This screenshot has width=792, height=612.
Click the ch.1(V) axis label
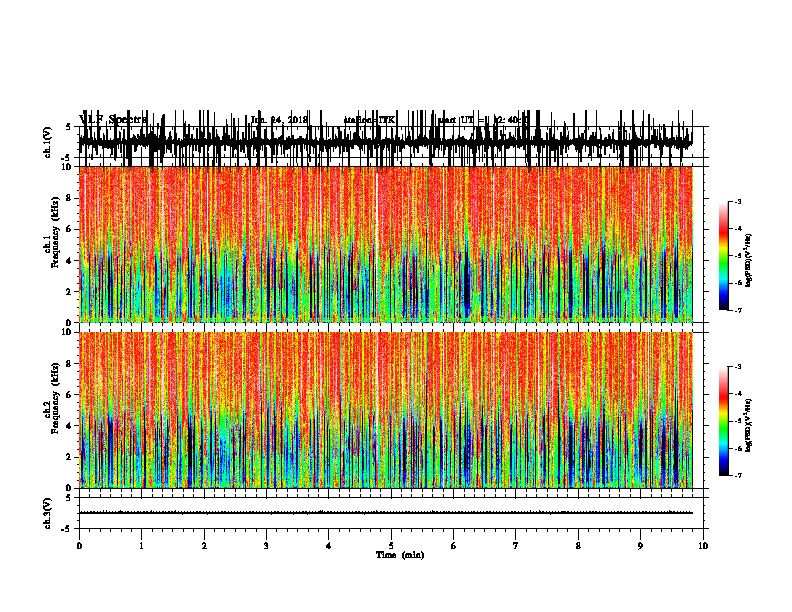(x=48, y=142)
